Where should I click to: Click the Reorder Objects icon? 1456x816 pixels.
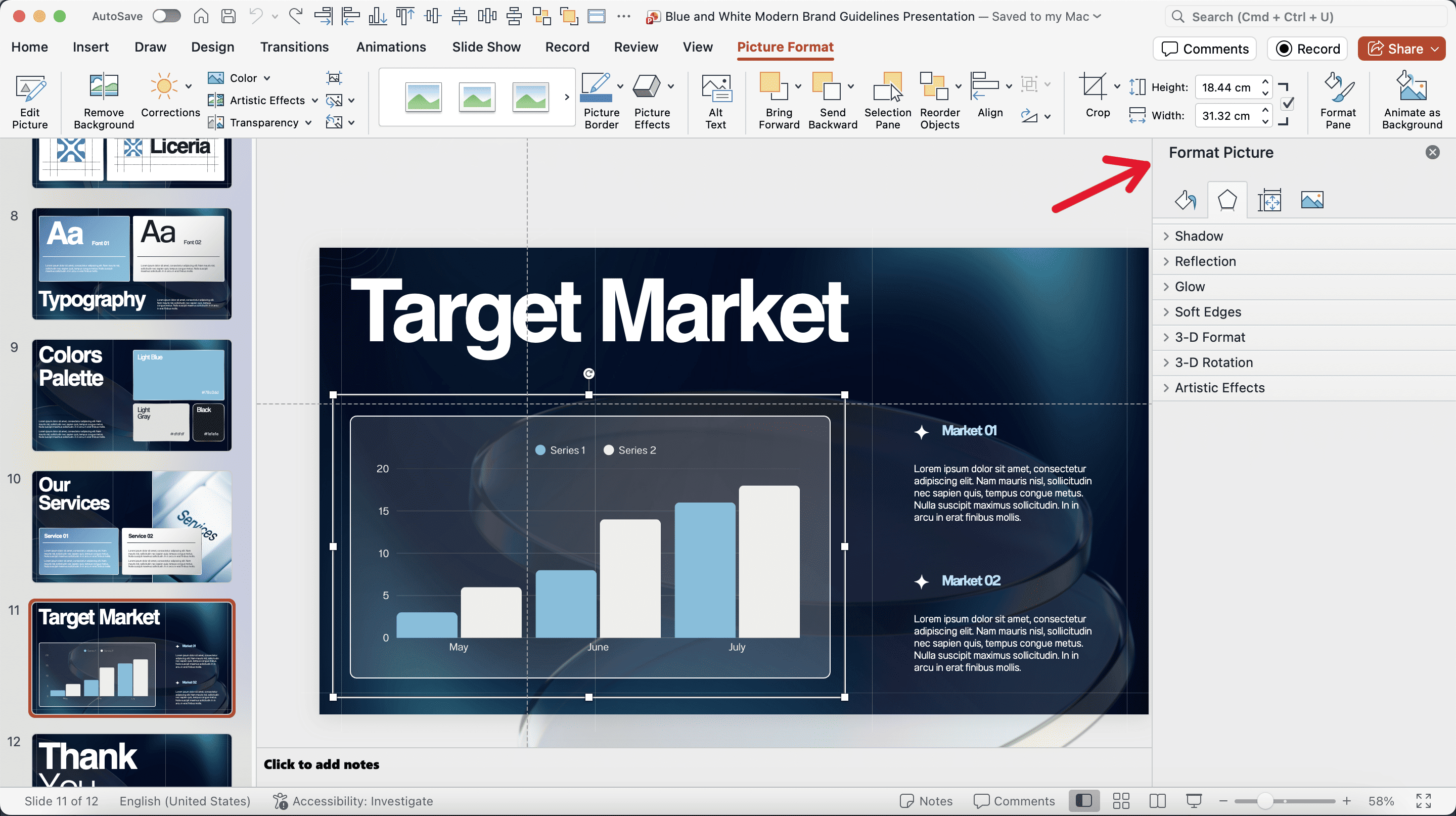click(x=934, y=87)
